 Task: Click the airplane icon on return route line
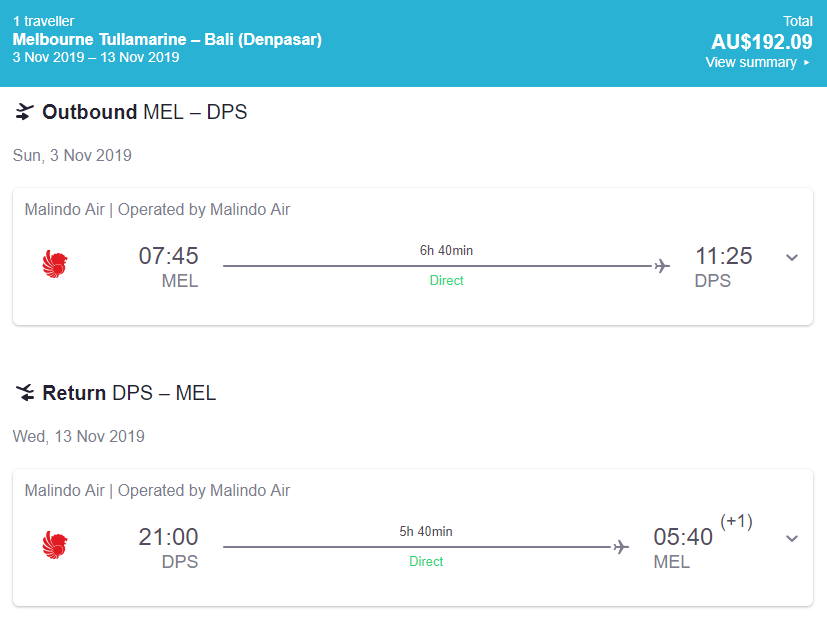[621, 547]
